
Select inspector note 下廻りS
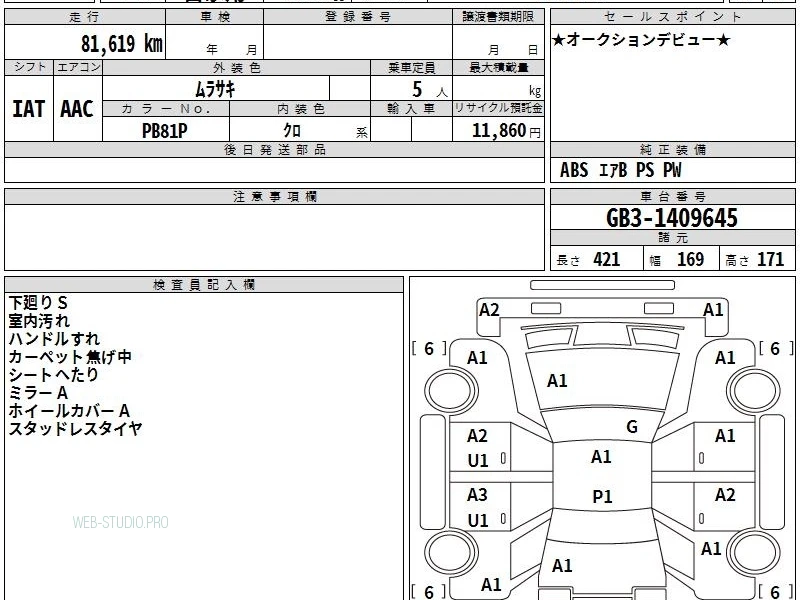point(38,303)
